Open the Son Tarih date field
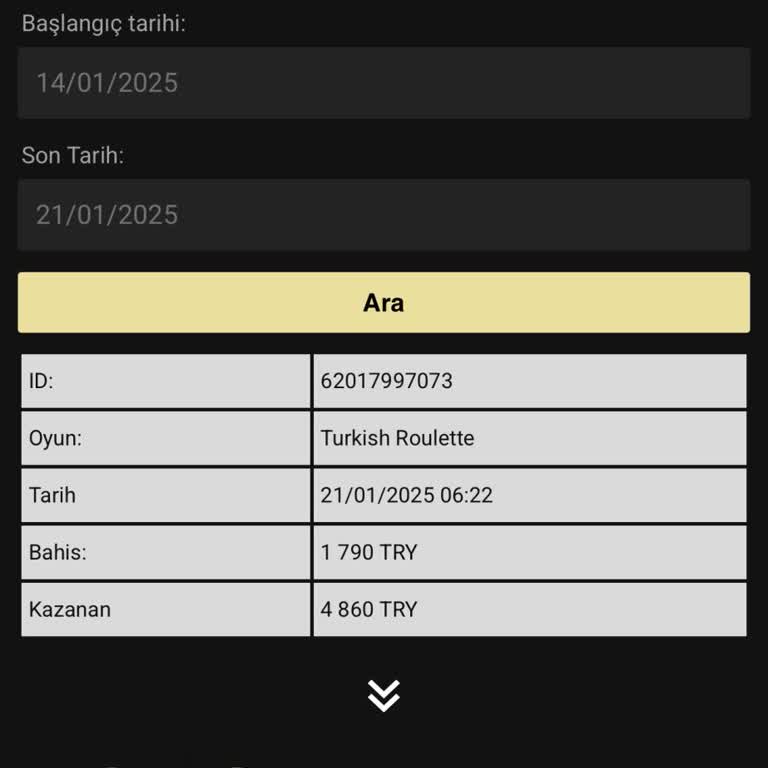This screenshot has height=768, width=768. 384,215
